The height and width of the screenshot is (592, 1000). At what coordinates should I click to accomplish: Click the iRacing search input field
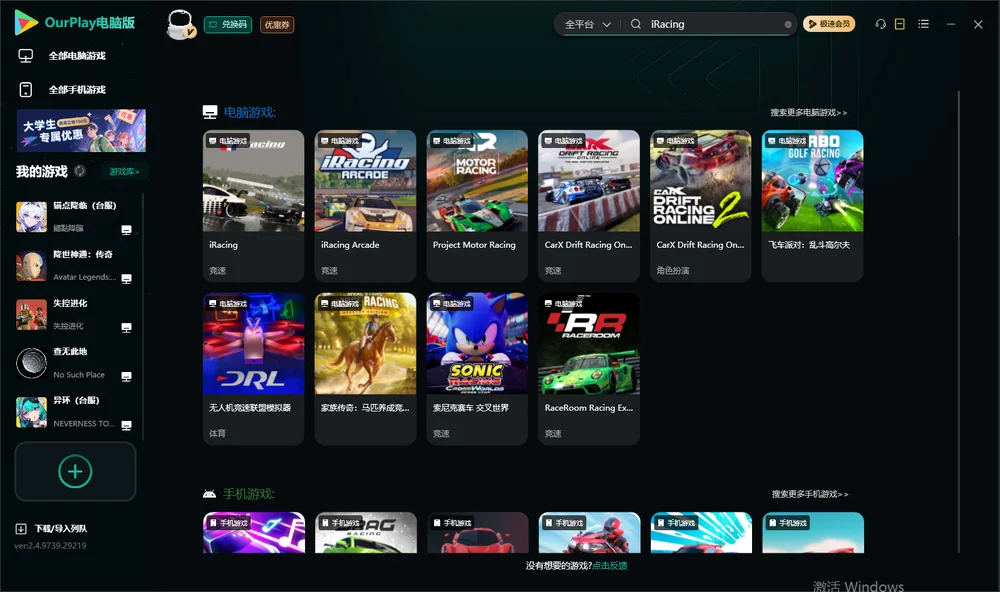click(x=714, y=24)
